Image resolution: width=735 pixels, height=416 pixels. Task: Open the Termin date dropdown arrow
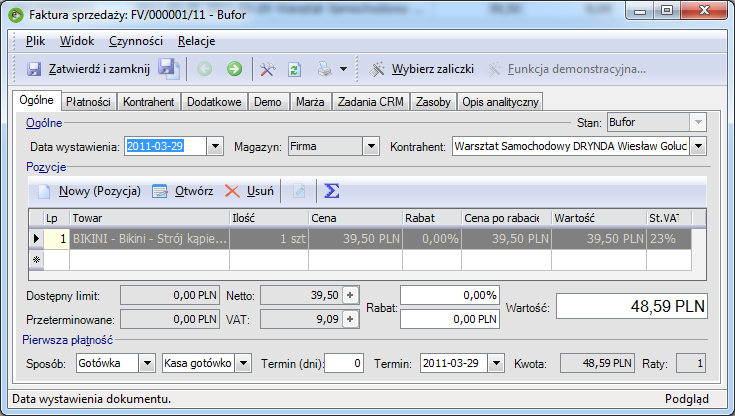click(x=496, y=363)
